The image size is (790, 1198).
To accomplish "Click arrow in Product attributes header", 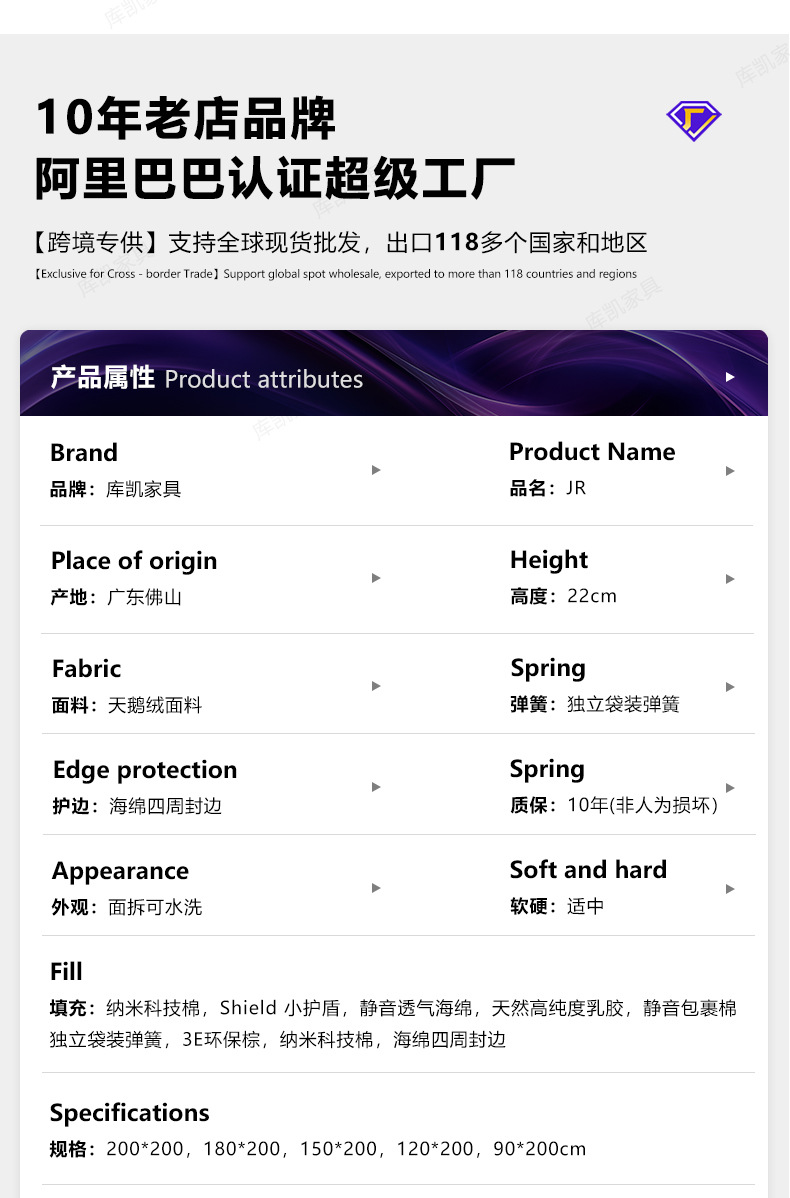I will tap(730, 377).
